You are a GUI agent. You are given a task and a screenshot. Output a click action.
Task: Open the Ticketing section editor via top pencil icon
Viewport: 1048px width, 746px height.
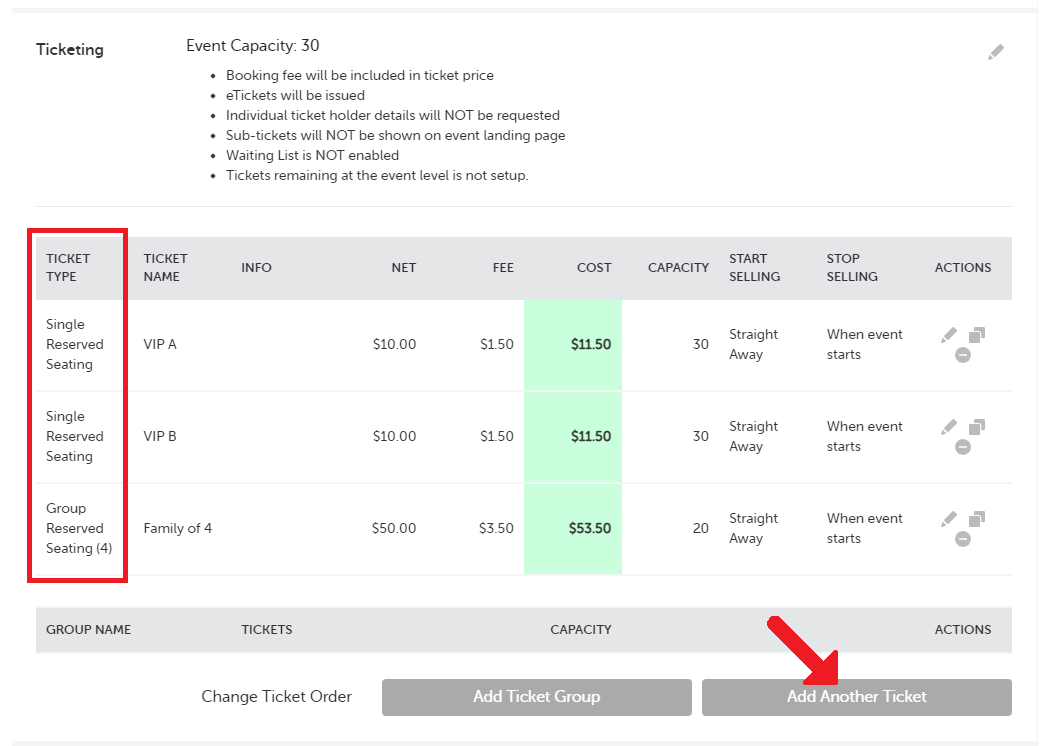pyautogui.click(x=996, y=51)
